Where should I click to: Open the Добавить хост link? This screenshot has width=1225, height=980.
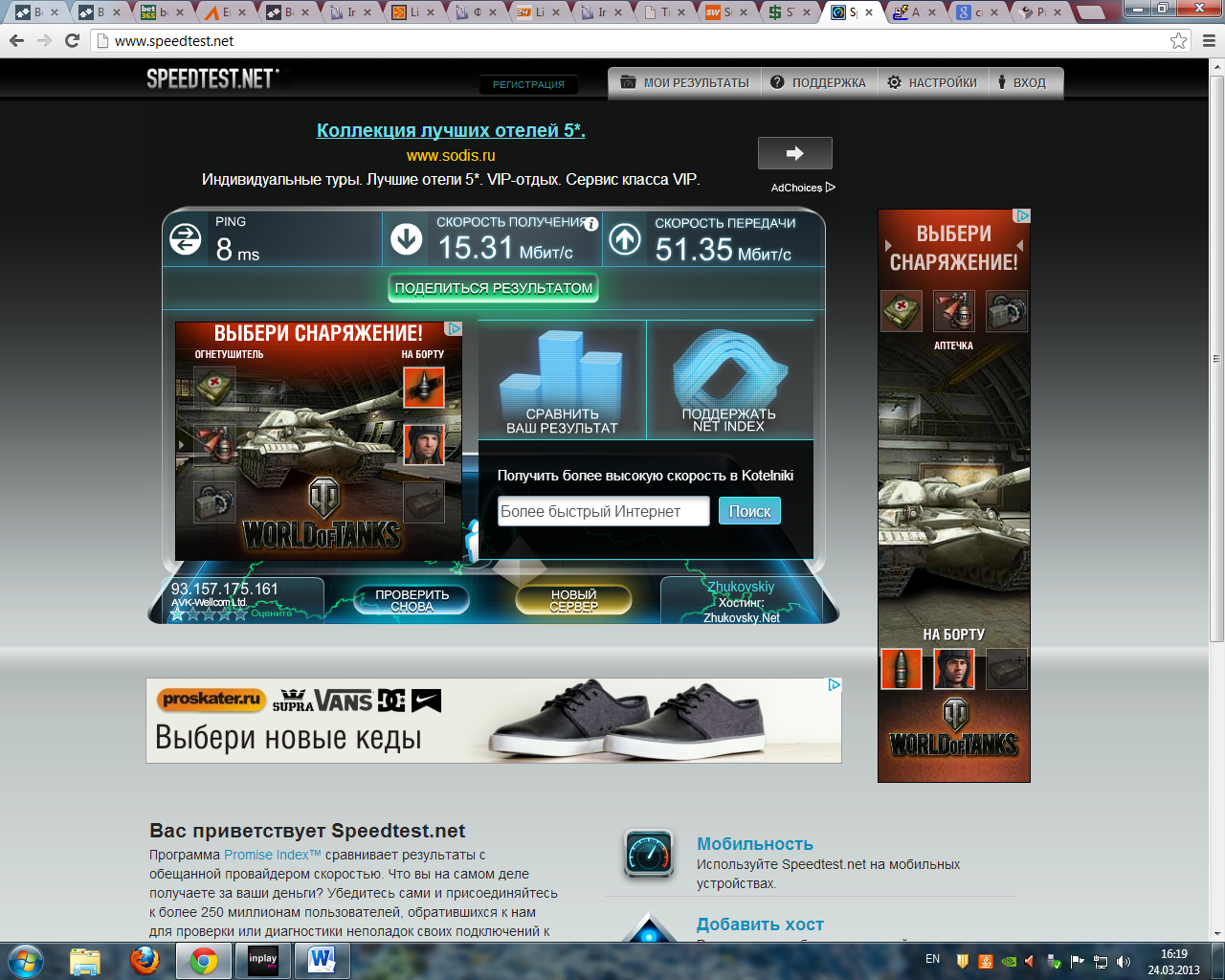[x=760, y=924]
